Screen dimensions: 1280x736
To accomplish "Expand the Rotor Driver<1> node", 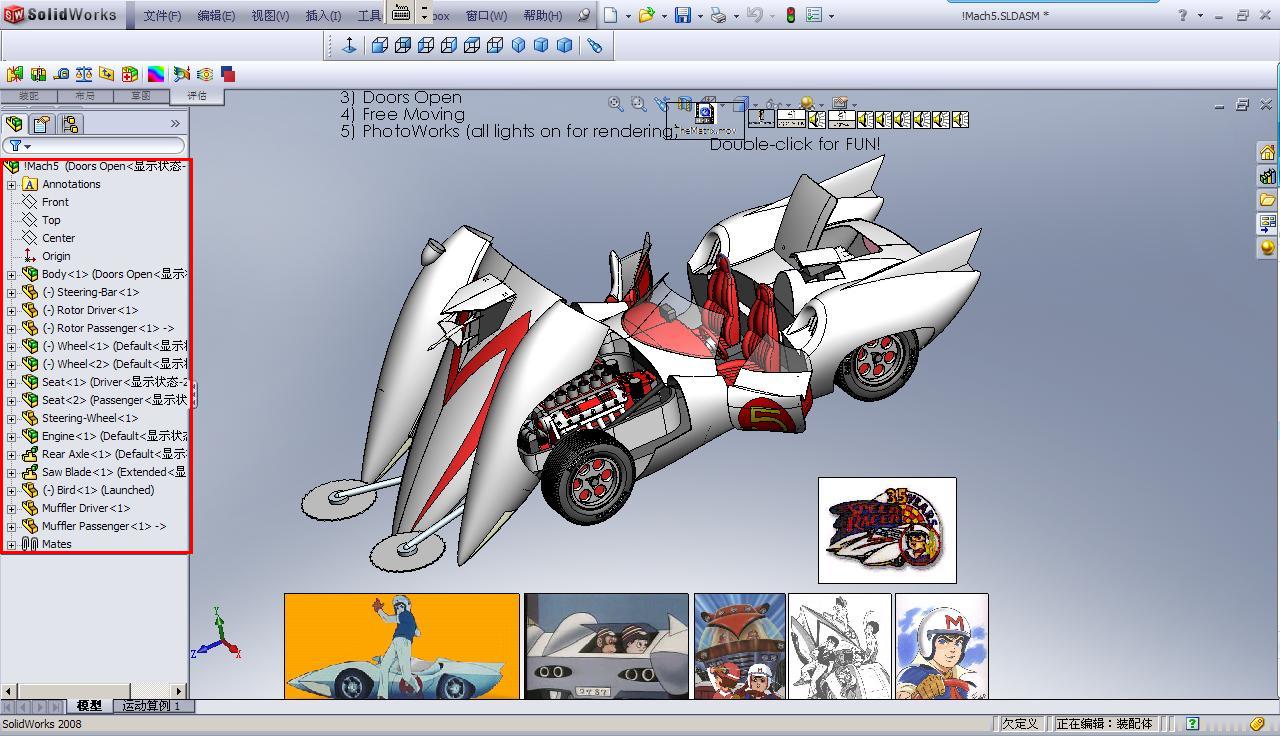I will (x=11, y=310).
